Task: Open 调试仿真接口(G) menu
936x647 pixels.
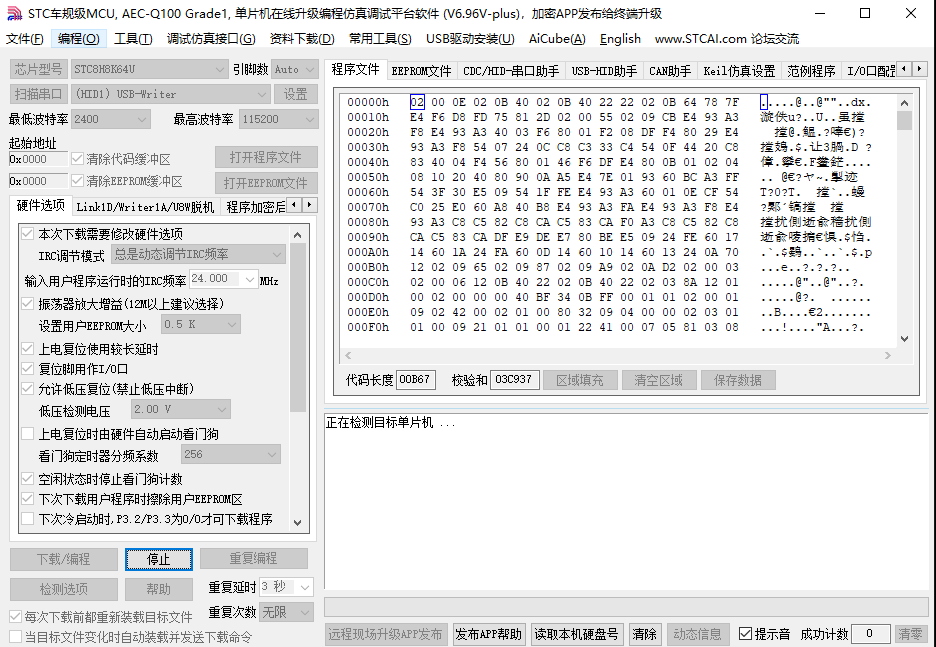Action: [x=211, y=39]
